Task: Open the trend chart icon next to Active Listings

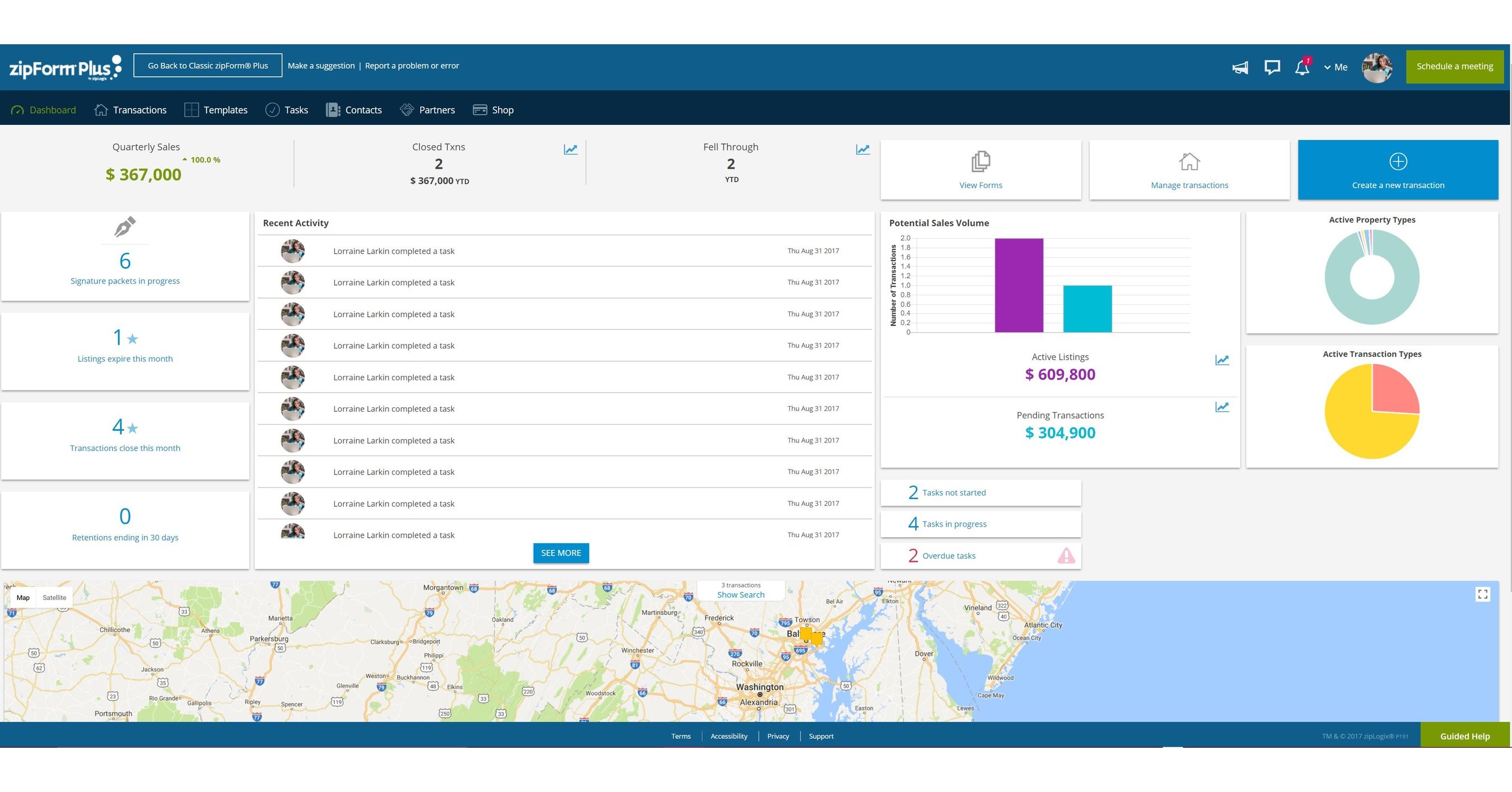Action: point(1222,360)
